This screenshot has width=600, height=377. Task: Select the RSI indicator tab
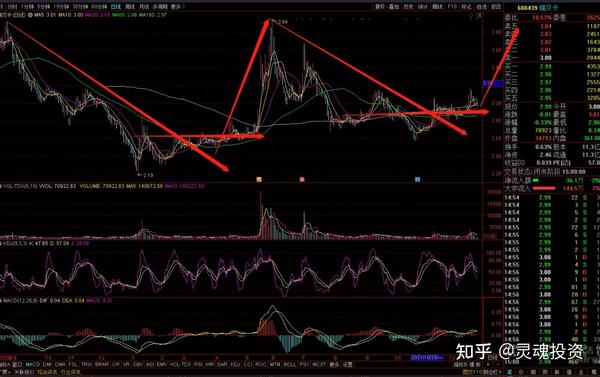coord(198,364)
